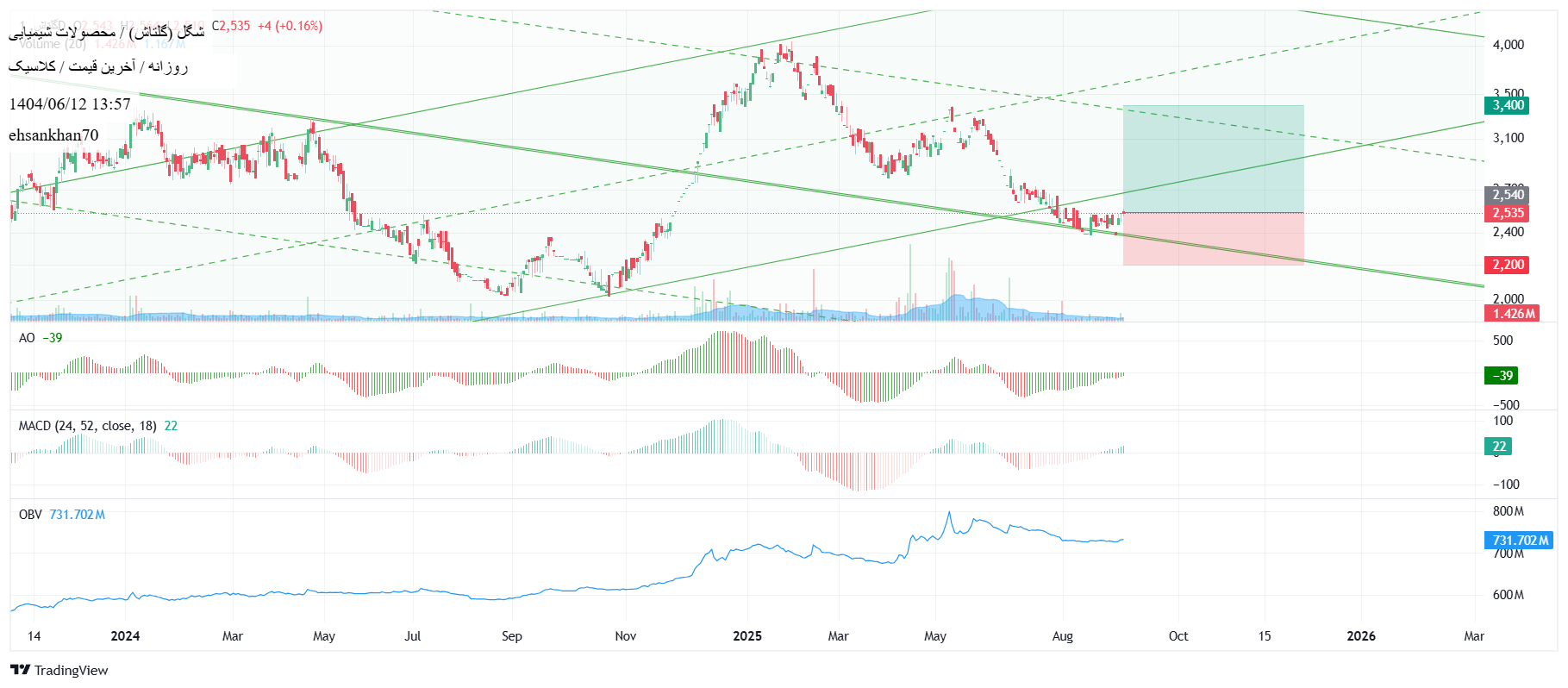
Task: Click the 1404/06/12 13:57 timestamp text
Action: 70,104
